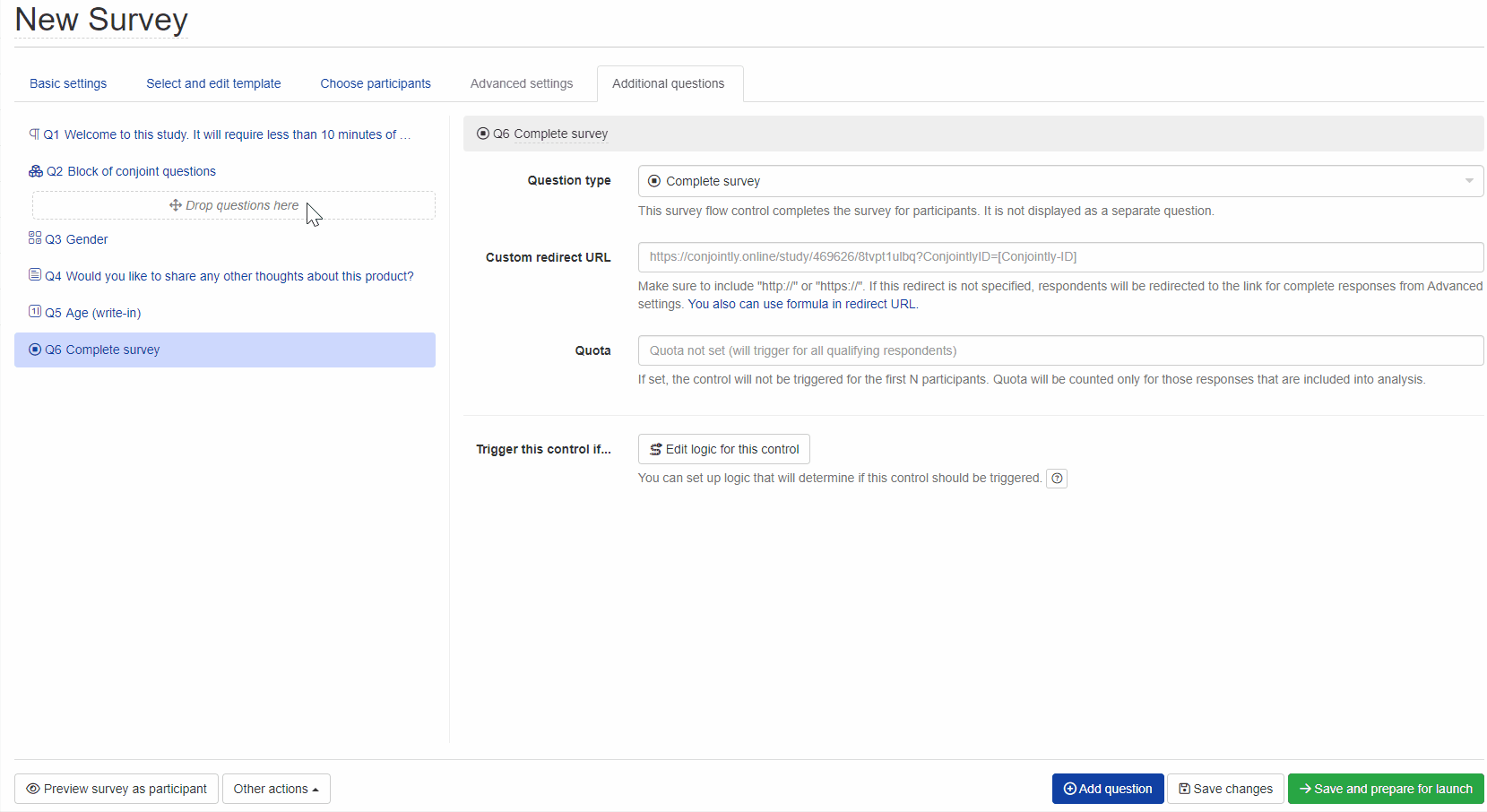Open the Question type dropdown

1060,181
